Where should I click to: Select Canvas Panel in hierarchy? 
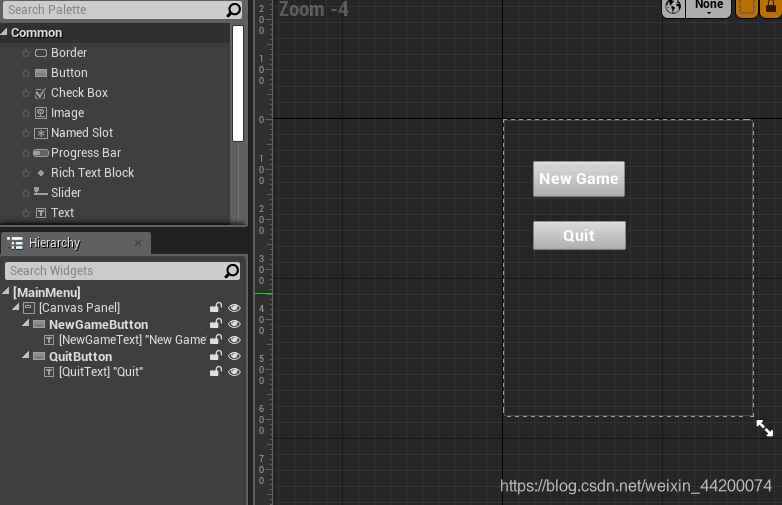pyautogui.click(x=80, y=308)
